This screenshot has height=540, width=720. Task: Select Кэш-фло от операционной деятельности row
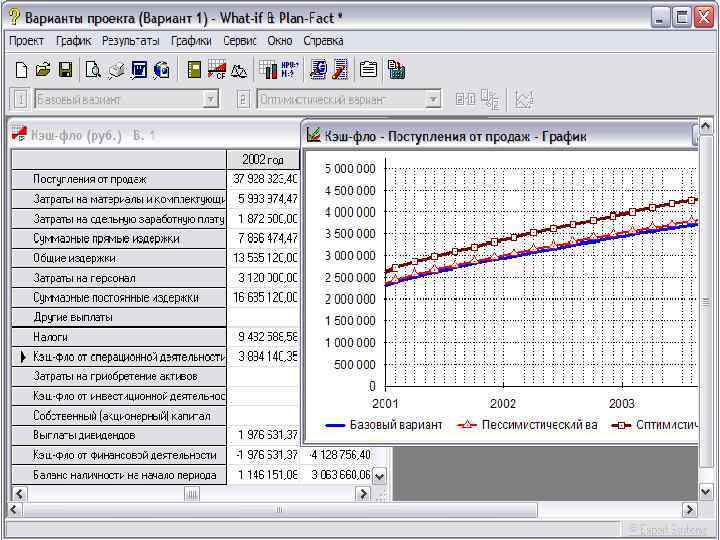[119, 357]
